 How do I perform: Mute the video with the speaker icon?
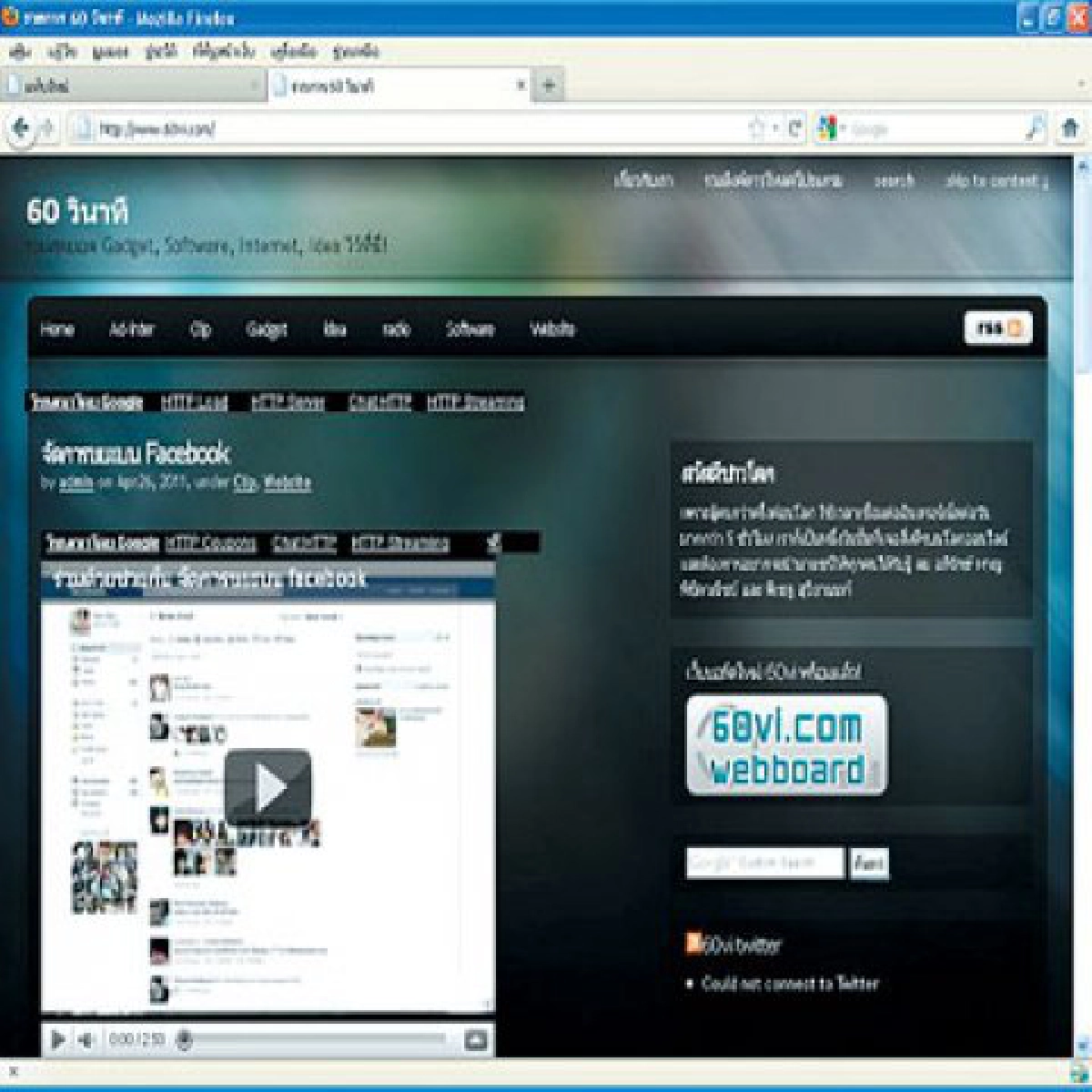[86, 1038]
